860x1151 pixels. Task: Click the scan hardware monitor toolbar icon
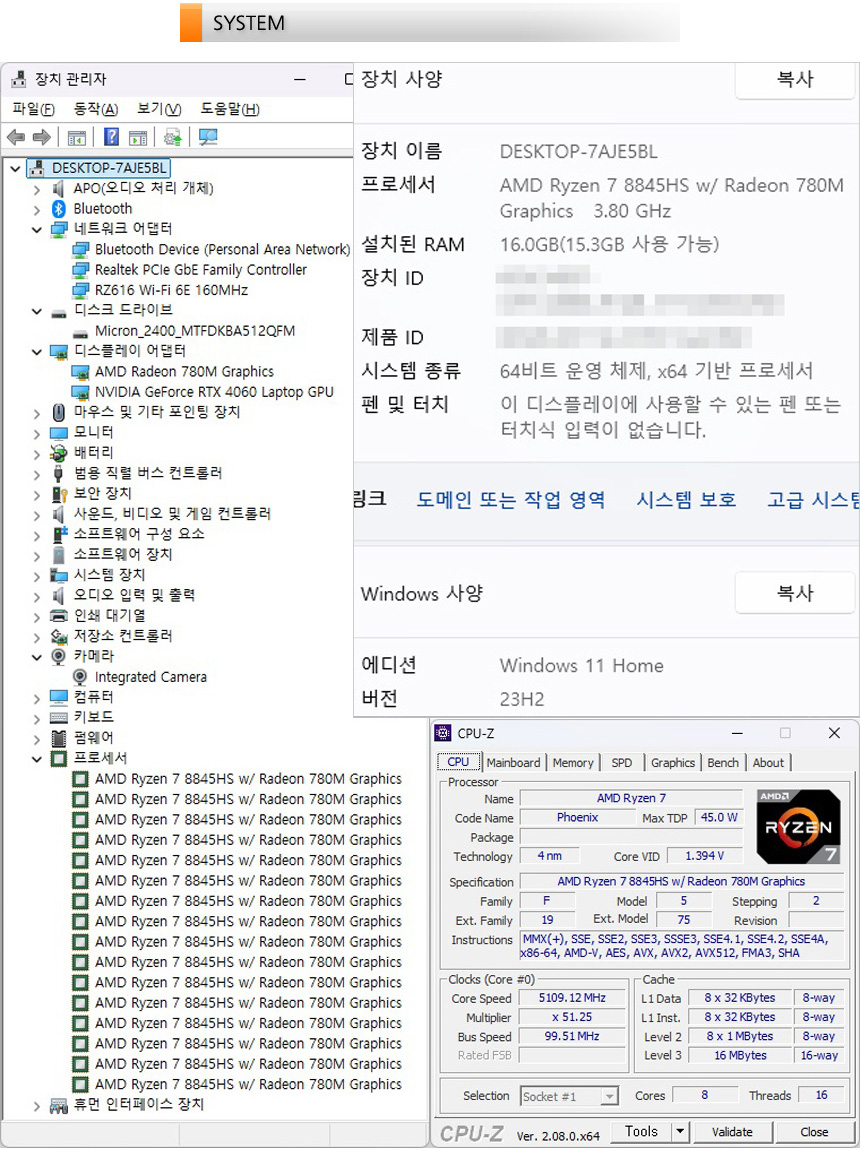(208, 137)
